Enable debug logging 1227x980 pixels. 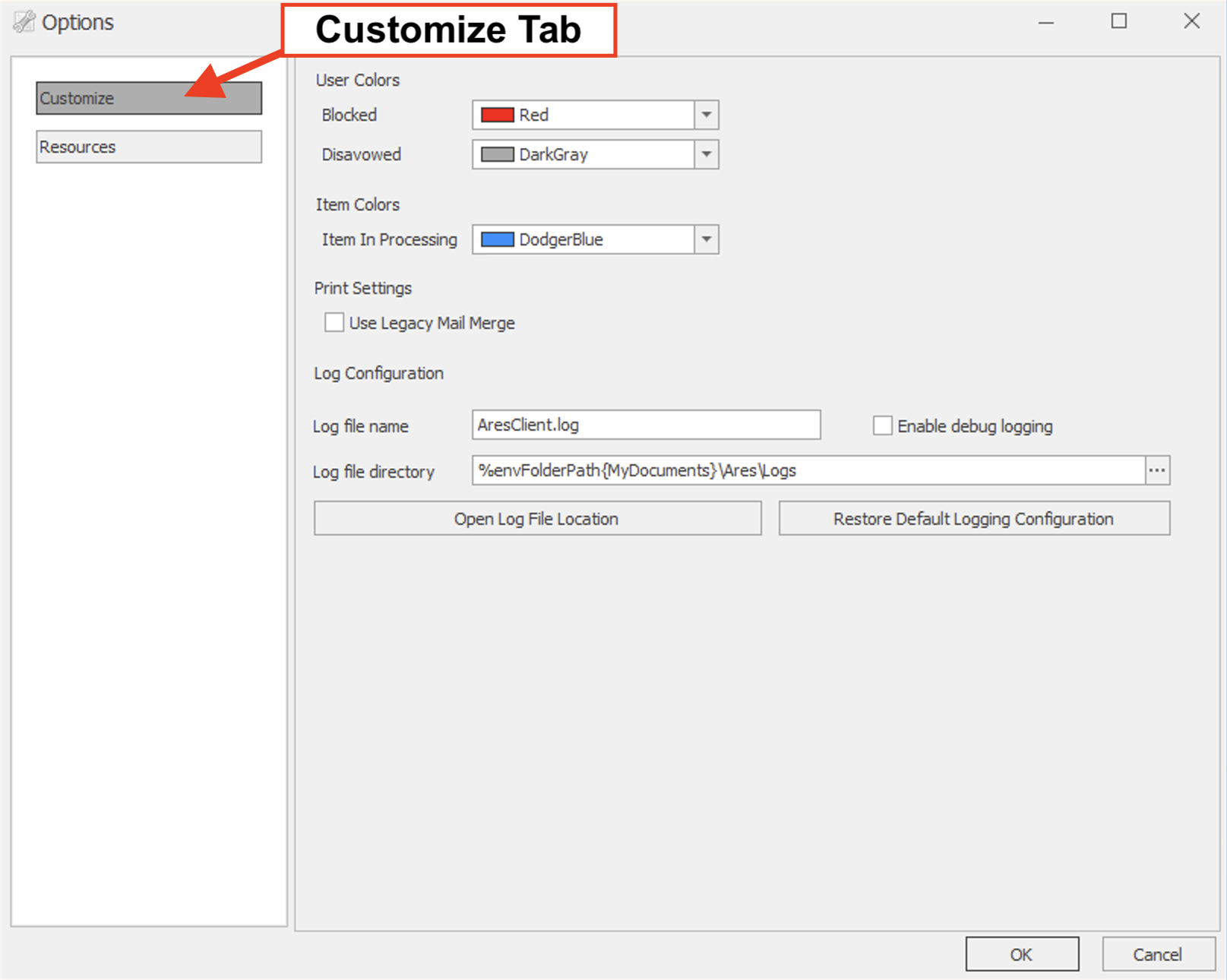click(x=881, y=425)
